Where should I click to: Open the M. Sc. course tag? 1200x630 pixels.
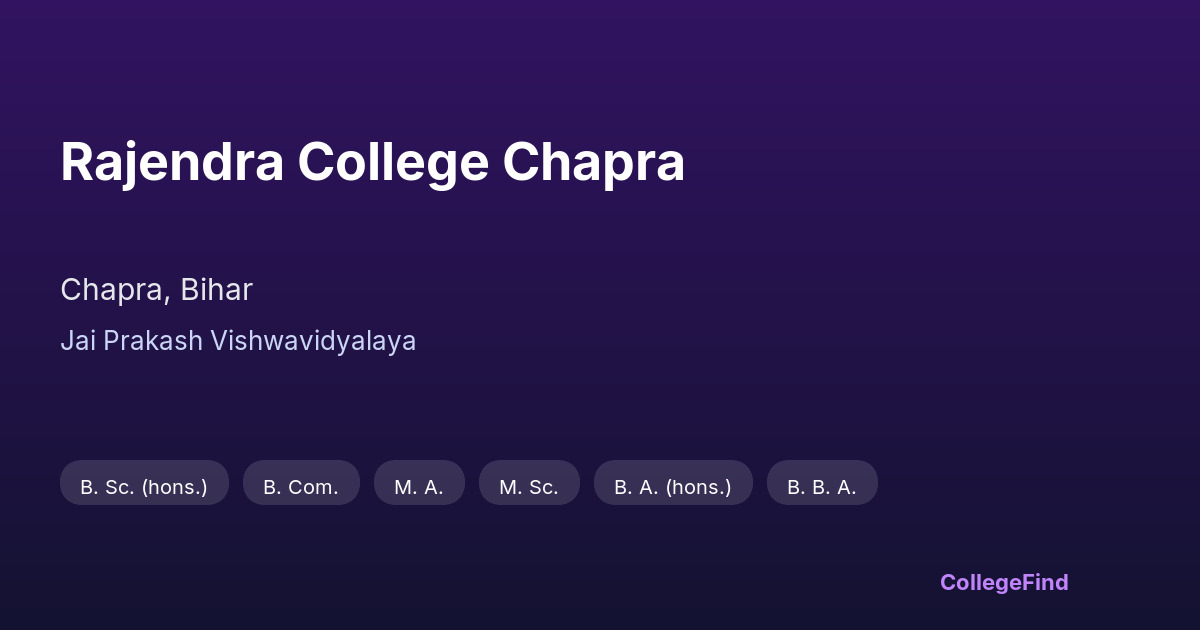click(529, 483)
